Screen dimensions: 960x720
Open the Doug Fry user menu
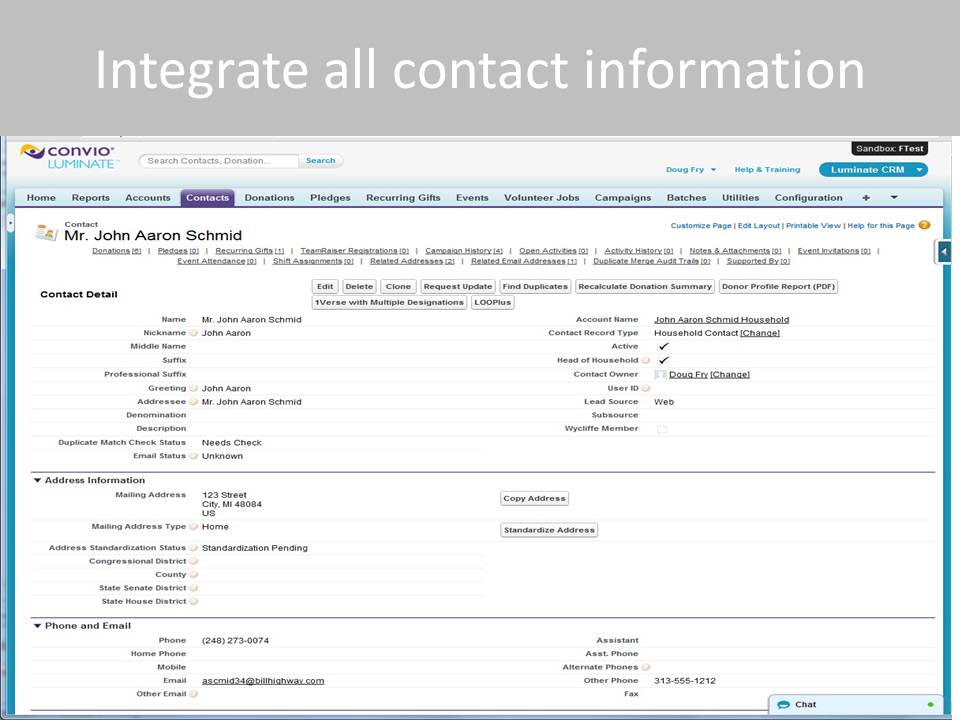691,170
